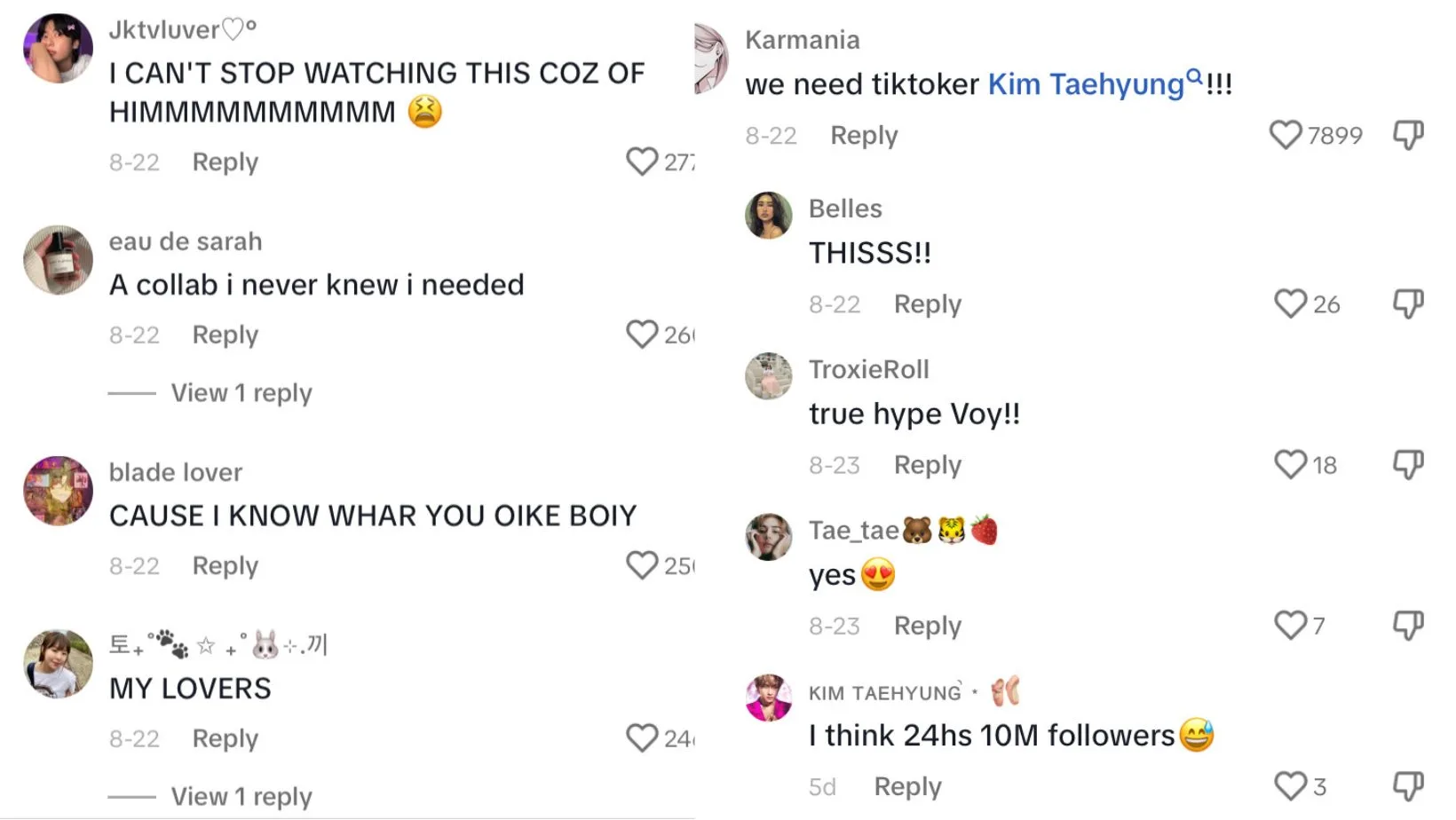The width and height of the screenshot is (1456, 820).
Task: Like the Karmania comment with the heart
Action: tap(1285, 135)
